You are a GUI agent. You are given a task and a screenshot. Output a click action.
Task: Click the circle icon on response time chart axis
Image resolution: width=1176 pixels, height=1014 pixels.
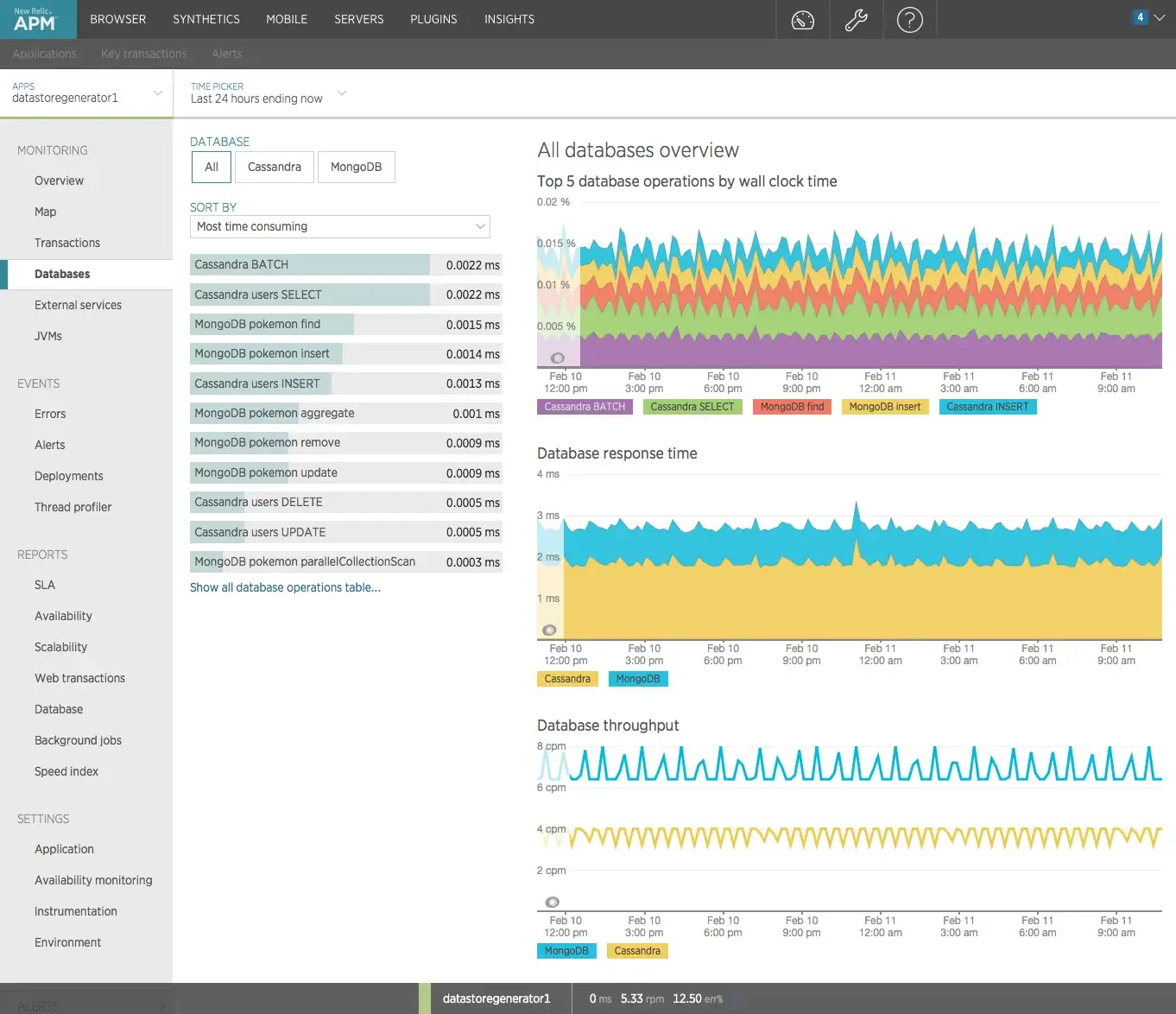(549, 631)
